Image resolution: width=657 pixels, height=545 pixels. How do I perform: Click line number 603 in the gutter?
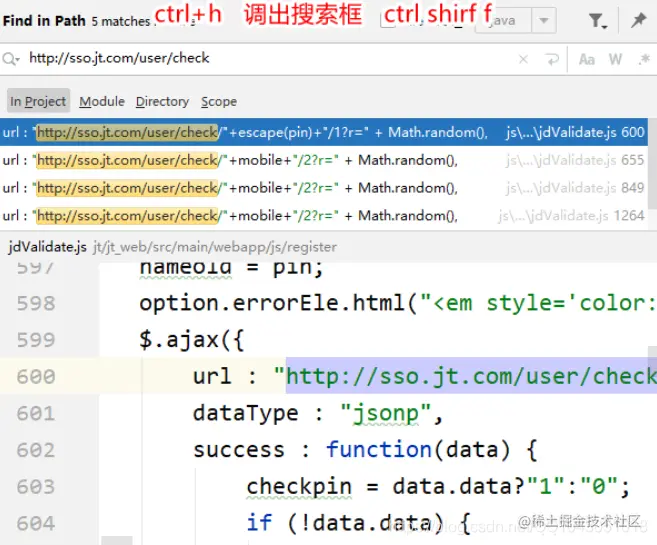coord(36,487)
